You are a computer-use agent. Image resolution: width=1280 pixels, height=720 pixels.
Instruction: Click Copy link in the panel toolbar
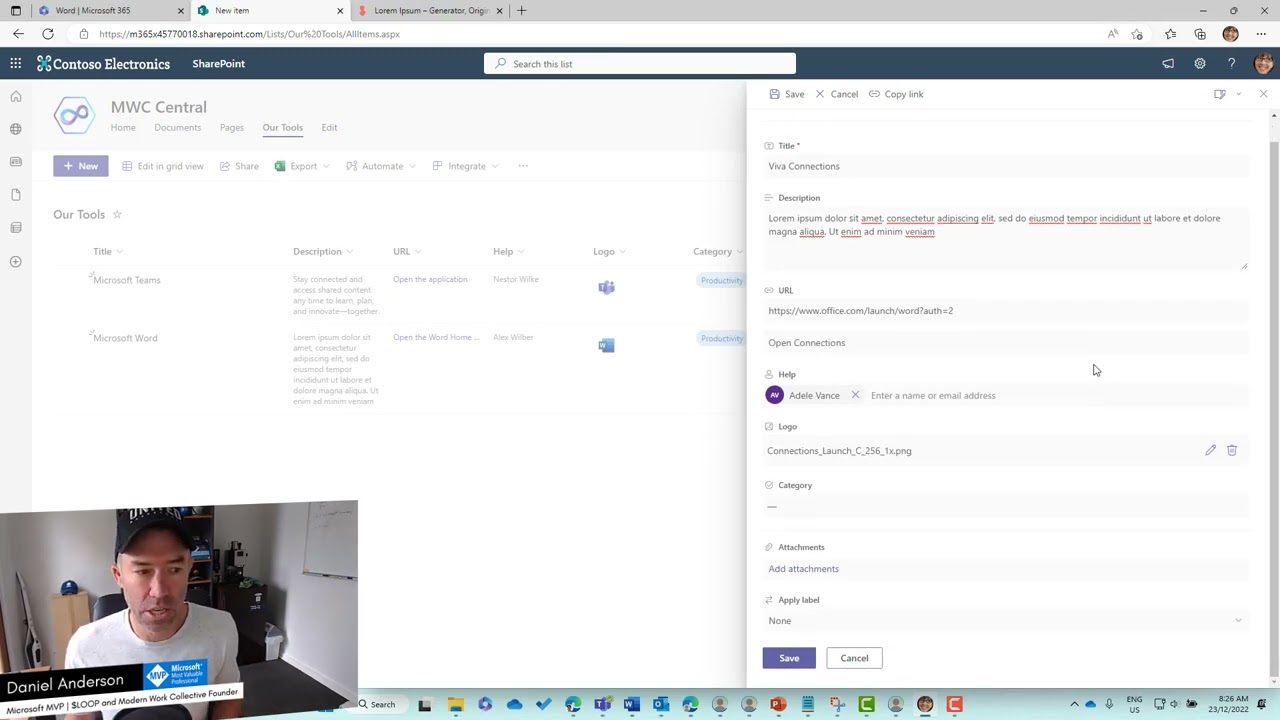click(896, 94)
